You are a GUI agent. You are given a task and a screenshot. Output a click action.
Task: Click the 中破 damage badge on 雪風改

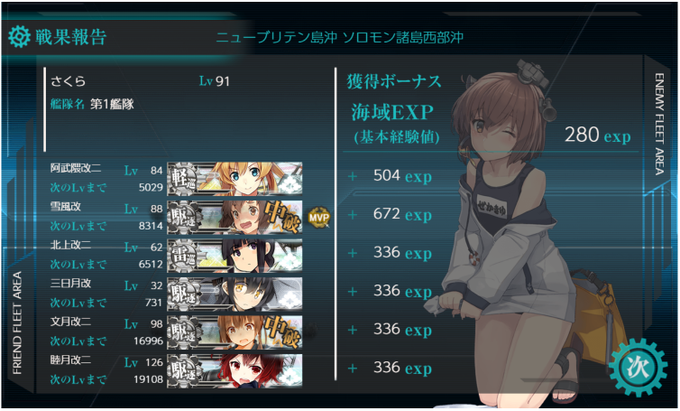[x=282, y=216]
